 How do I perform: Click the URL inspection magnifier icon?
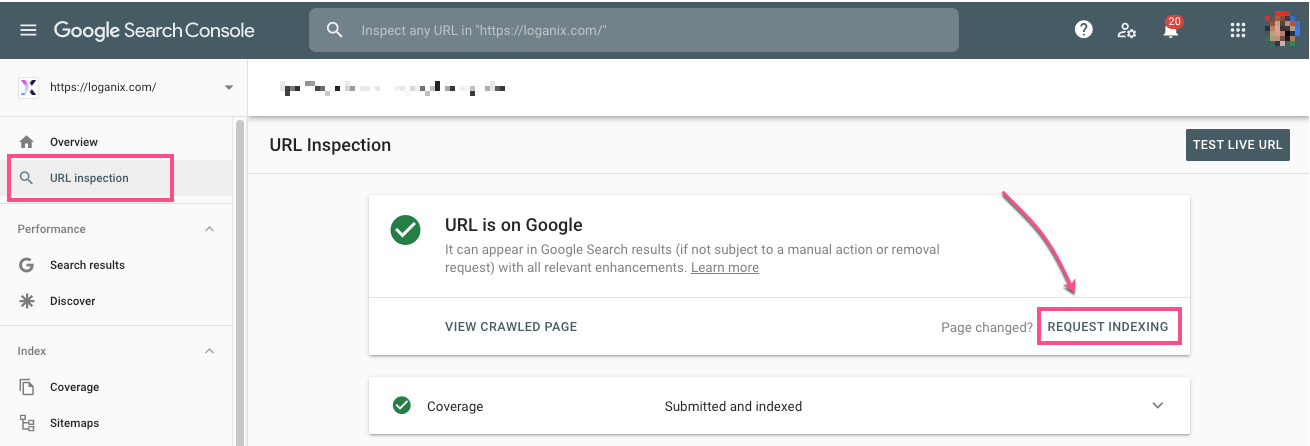click(27, 178)
